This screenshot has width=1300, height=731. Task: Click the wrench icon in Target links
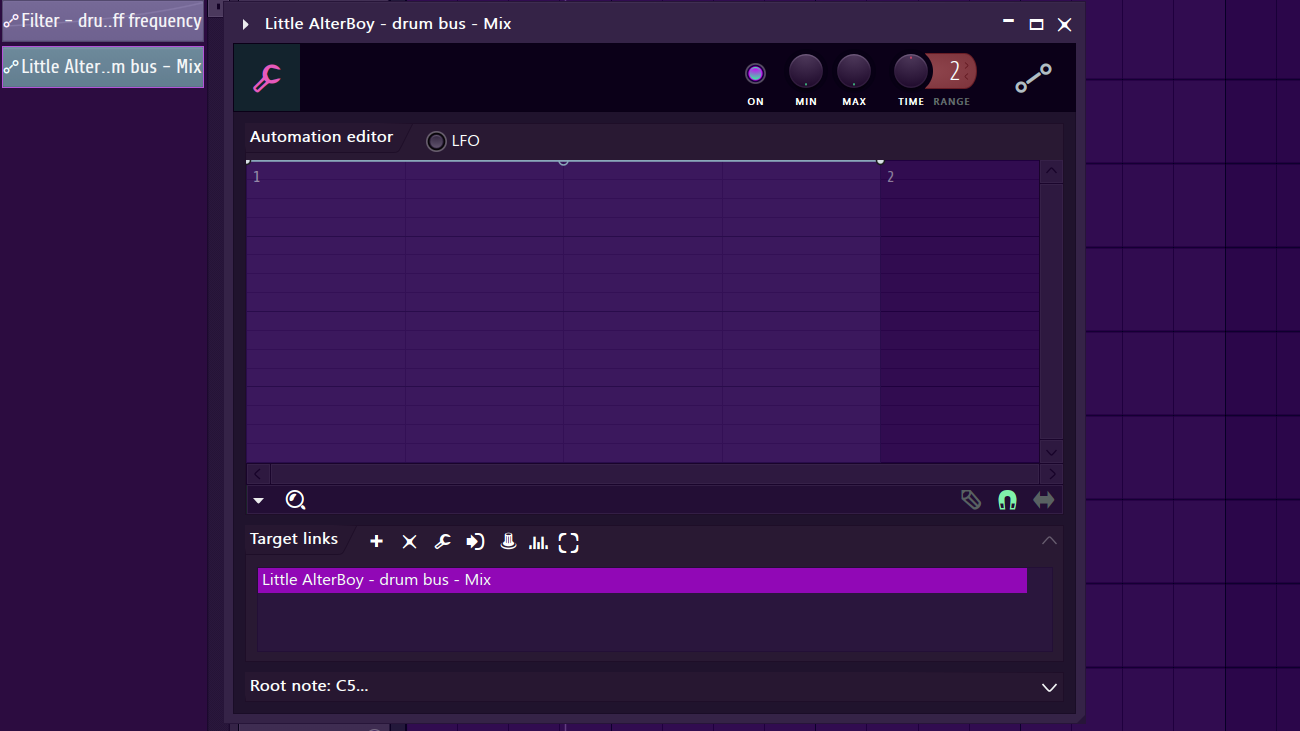[442, 542]
